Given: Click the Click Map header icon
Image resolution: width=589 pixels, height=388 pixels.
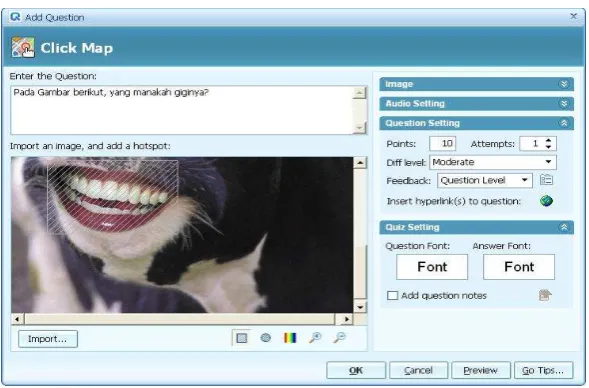Looking at the screenshot, I should tap(23, 47).
